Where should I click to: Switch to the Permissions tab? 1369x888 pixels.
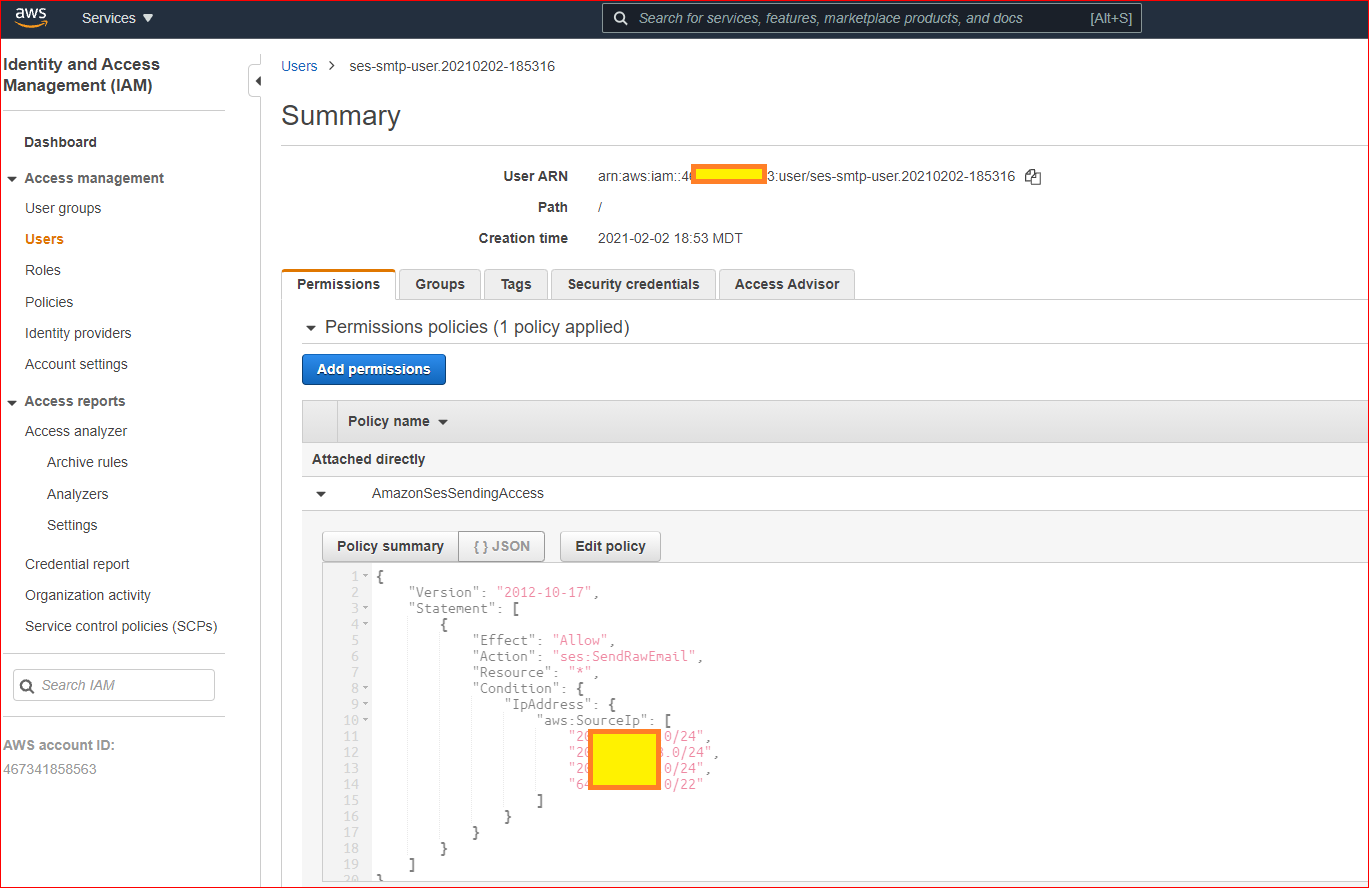tap(339, 284)
